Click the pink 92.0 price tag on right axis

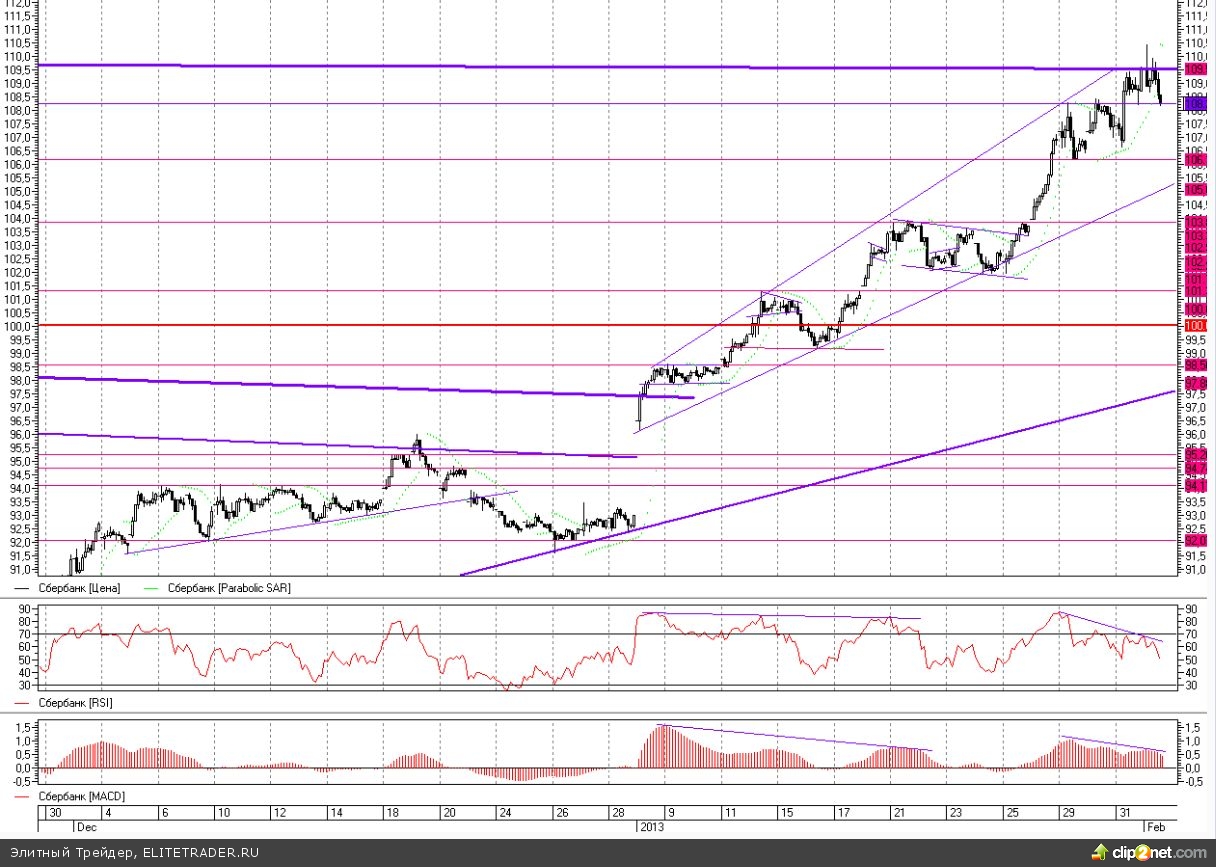pos(1194,541)
